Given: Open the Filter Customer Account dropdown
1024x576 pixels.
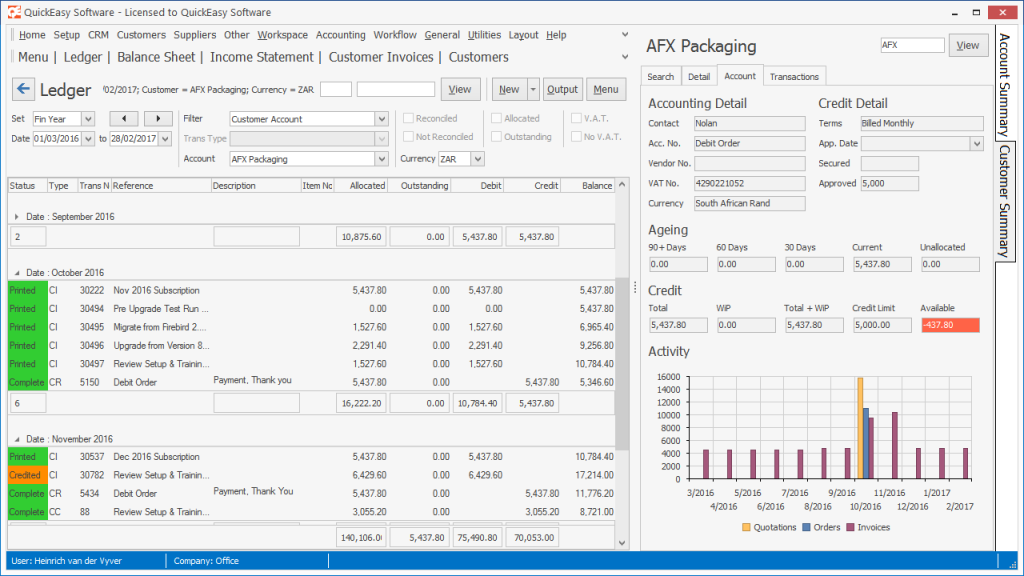Looking at the screenshot, I should (x=381, y=119).
